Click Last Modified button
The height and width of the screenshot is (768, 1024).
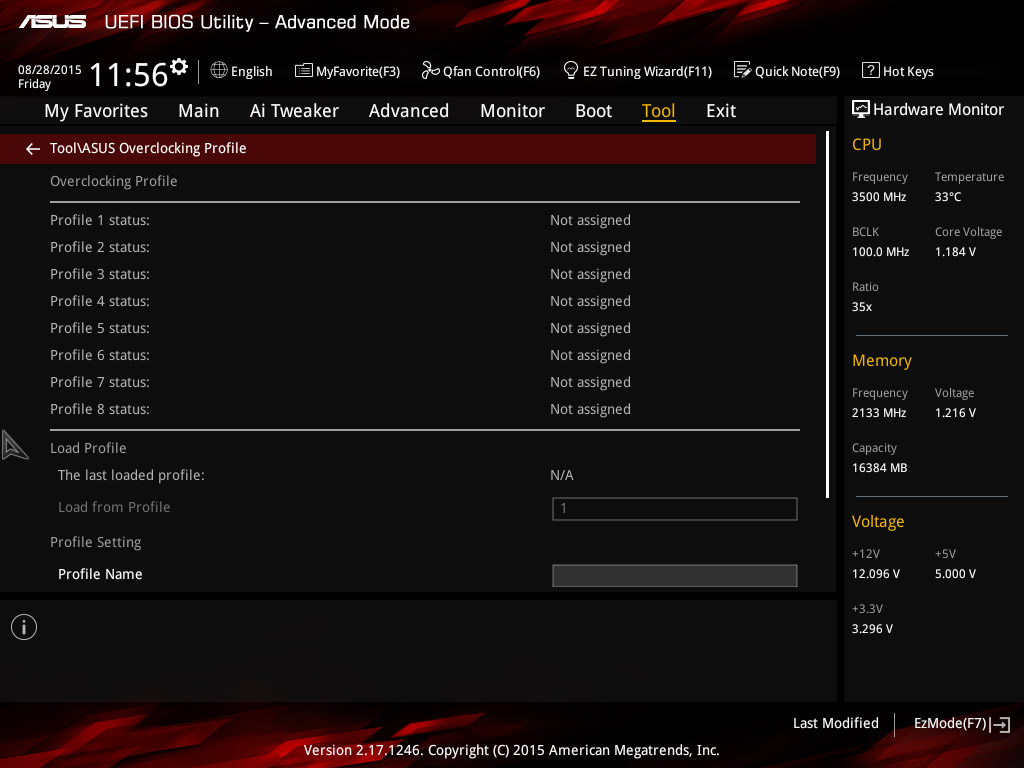[835, 724]
